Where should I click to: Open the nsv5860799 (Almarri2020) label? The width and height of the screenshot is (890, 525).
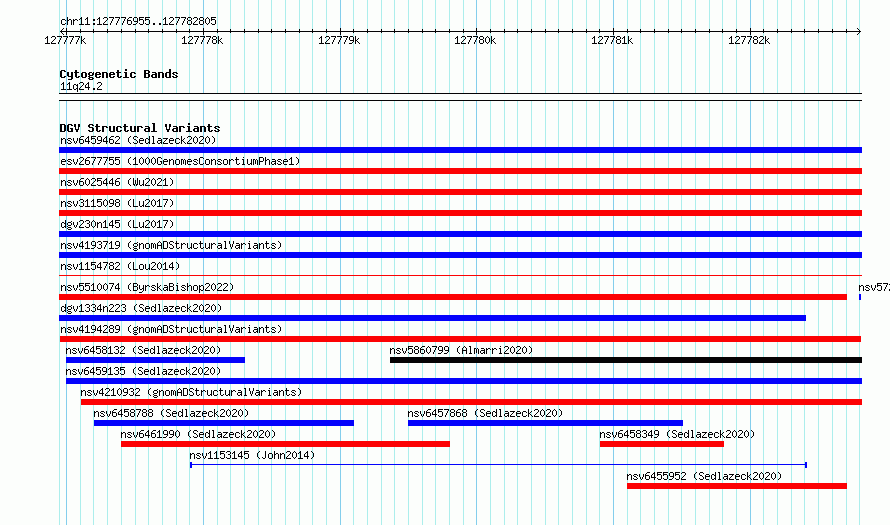click(461, 350)
